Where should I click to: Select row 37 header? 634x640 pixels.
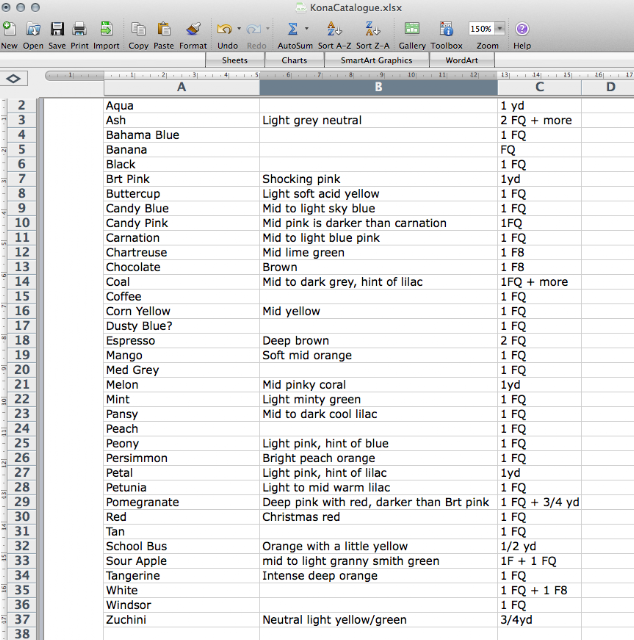click(22, 620)
